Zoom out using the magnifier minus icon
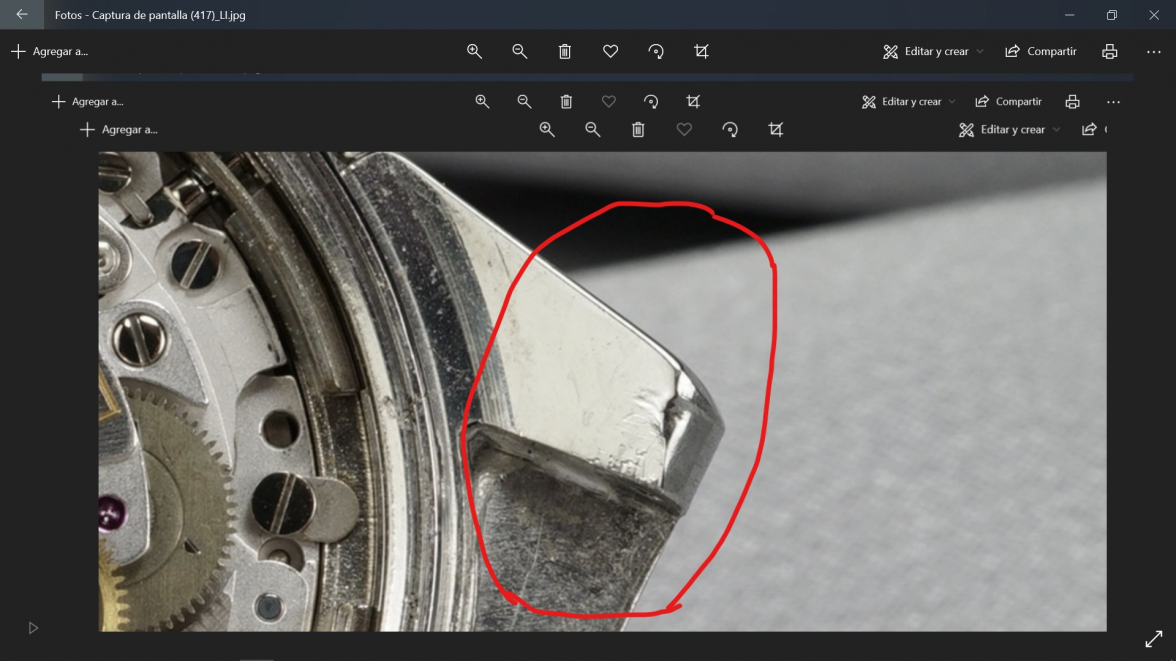 (519, 51)
